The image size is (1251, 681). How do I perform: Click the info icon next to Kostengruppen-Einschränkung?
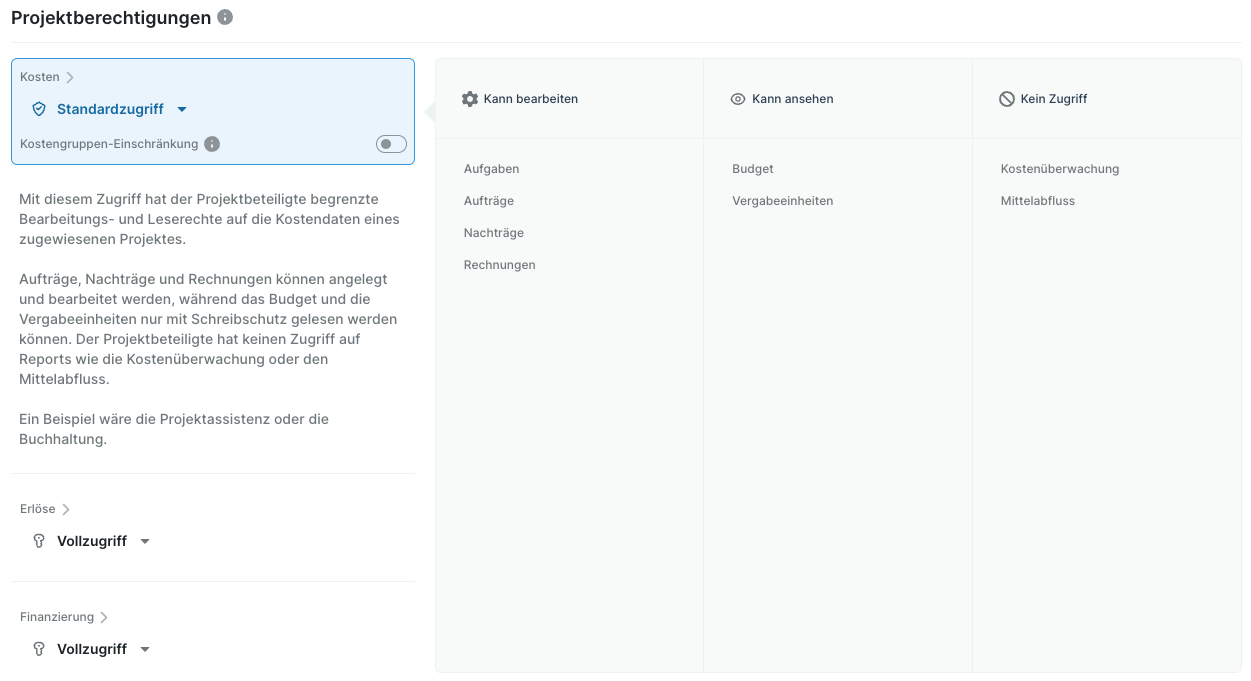(212, 144)
